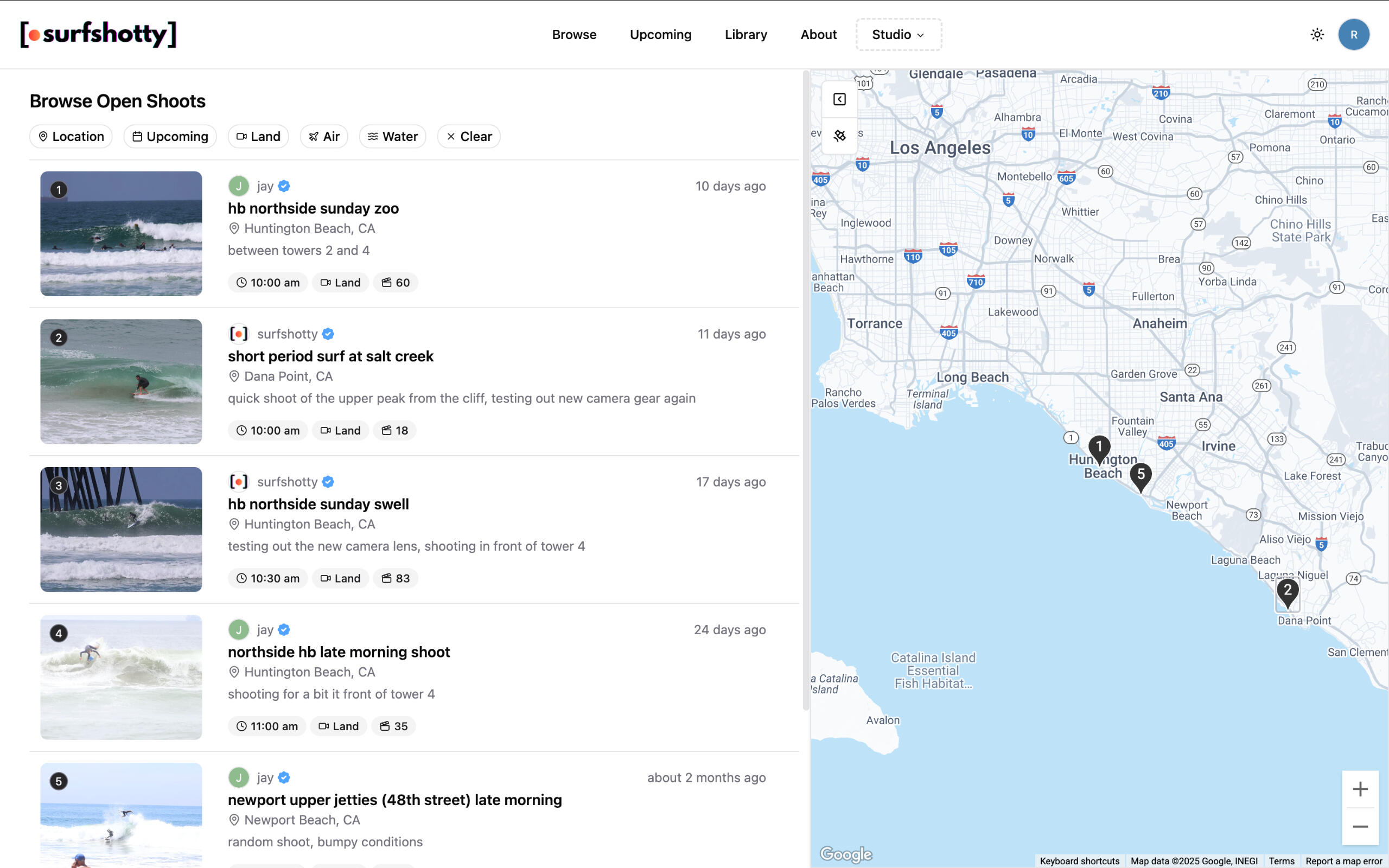
Task: Click the surfshotty logo
Action: tap(98, 34)
